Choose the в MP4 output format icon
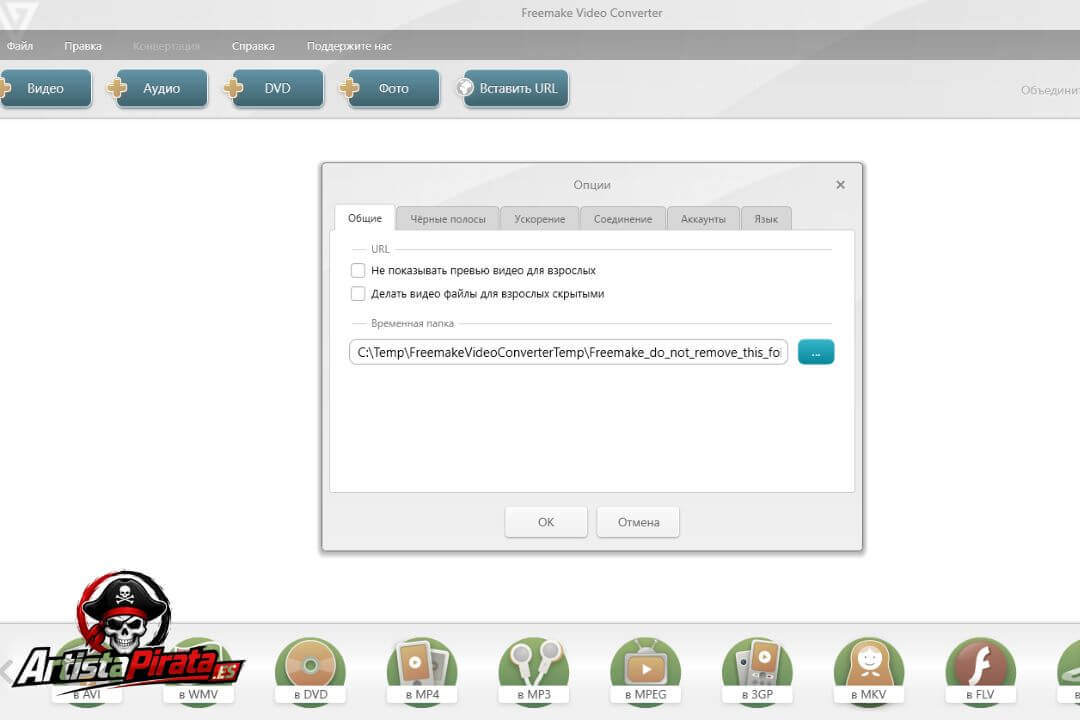This screenshot has height=720, width=1080. 422,670
